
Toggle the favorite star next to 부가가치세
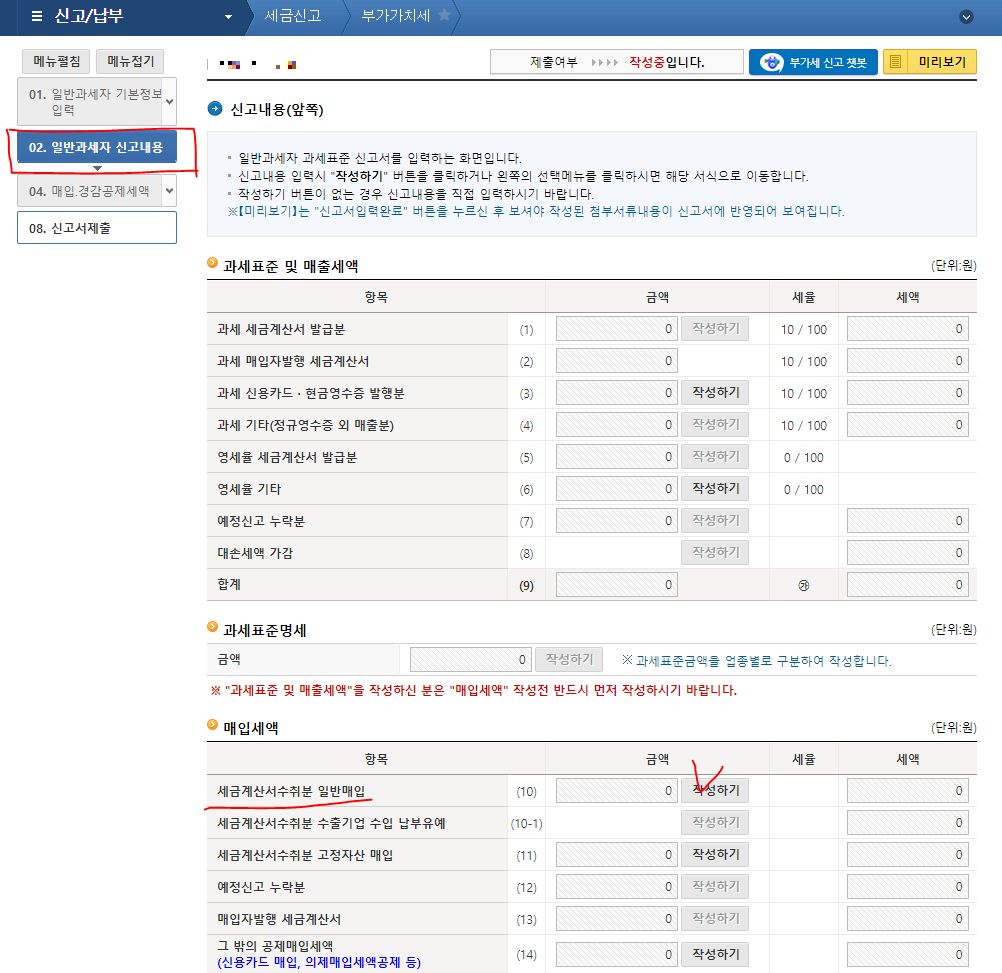coord(444,15)
